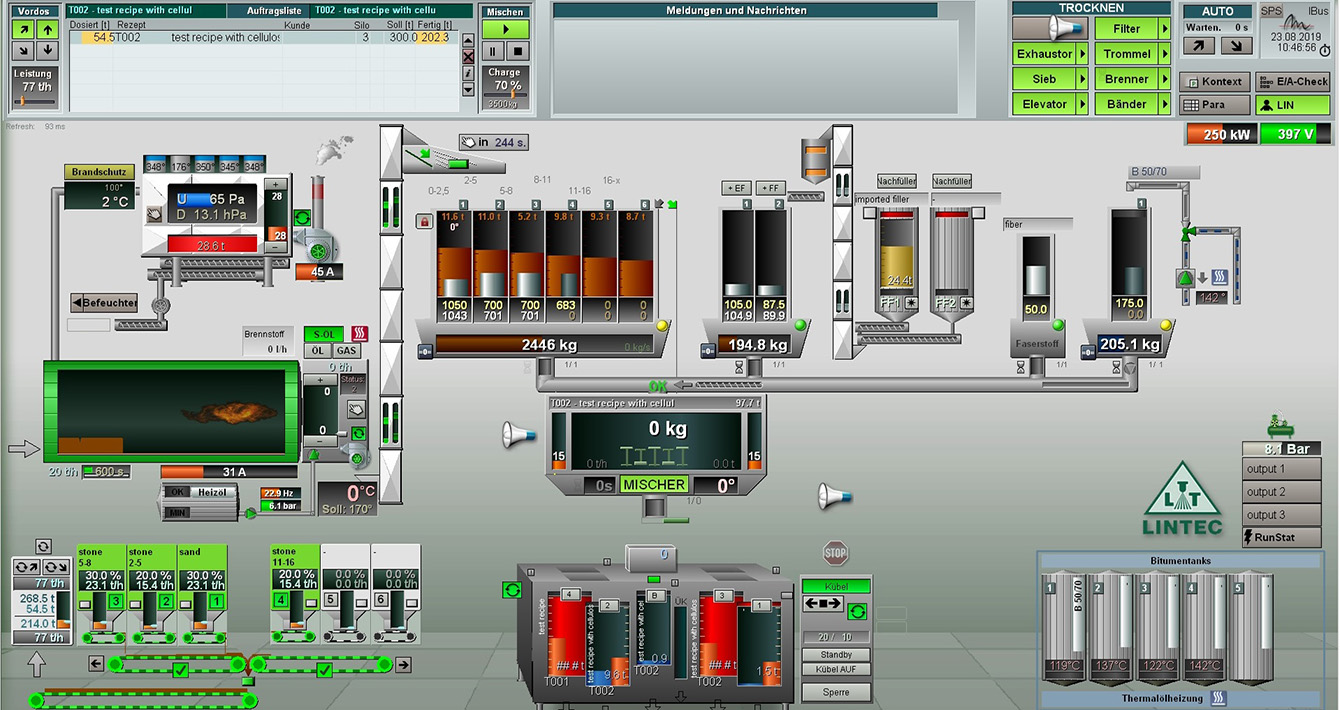Image resolution: width=1340 pixels, height=710 pixels.
Task: Expand the Brenner arrow menu
Action: pos(1164,79)
